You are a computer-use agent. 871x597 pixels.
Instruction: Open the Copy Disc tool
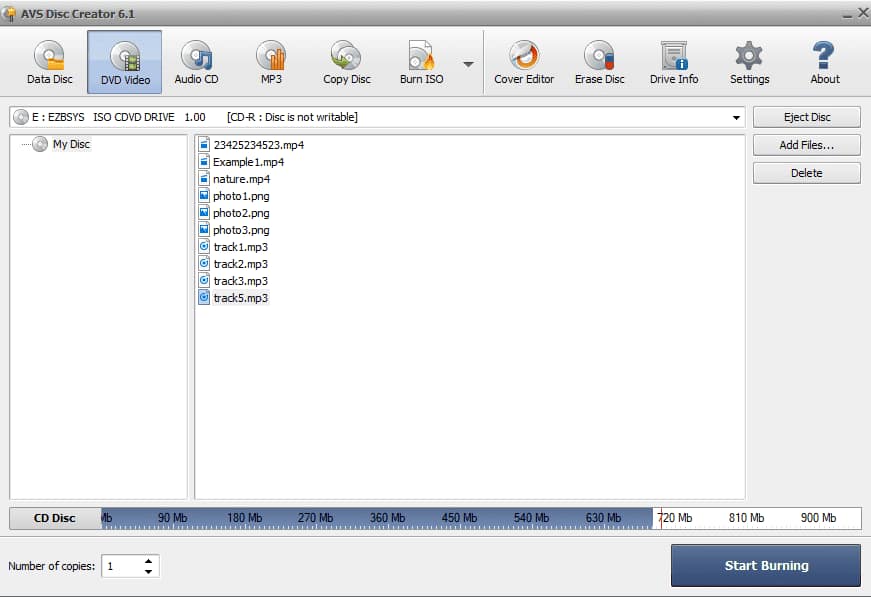(x=347, y=62)
